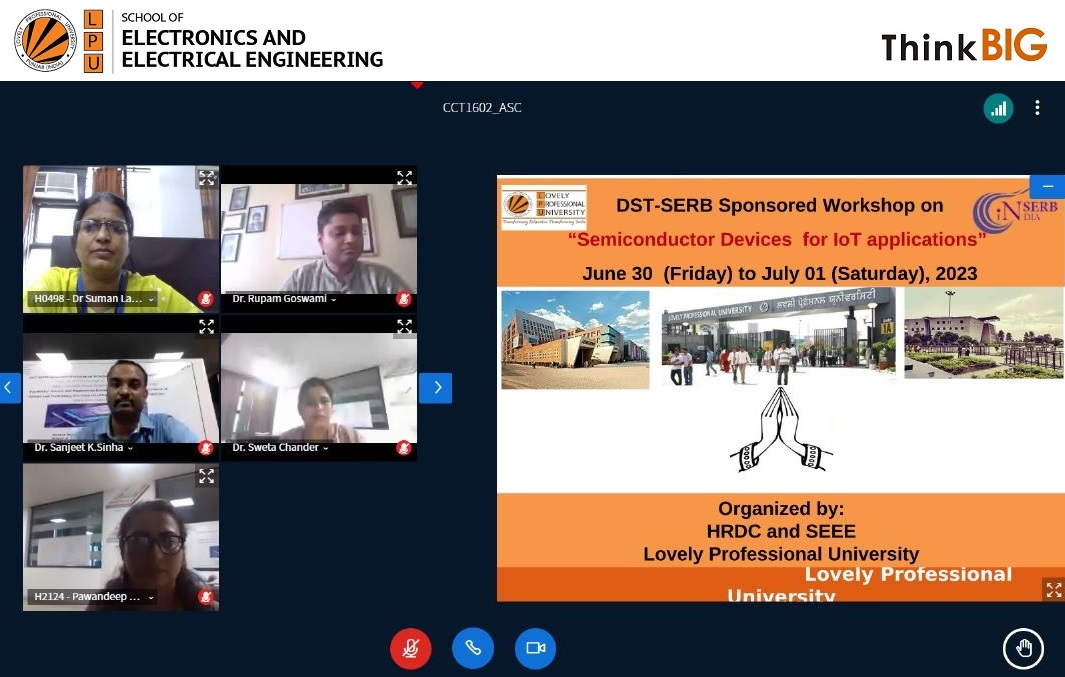
Task: Click the LPU university round logo
Action: pyautogui.click(x=46, y=41)
